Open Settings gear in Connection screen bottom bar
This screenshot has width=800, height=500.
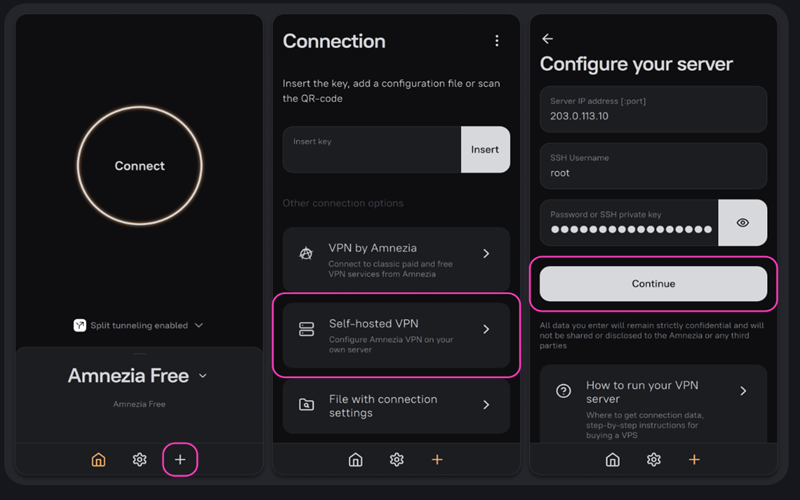click(x=396, y=460)
